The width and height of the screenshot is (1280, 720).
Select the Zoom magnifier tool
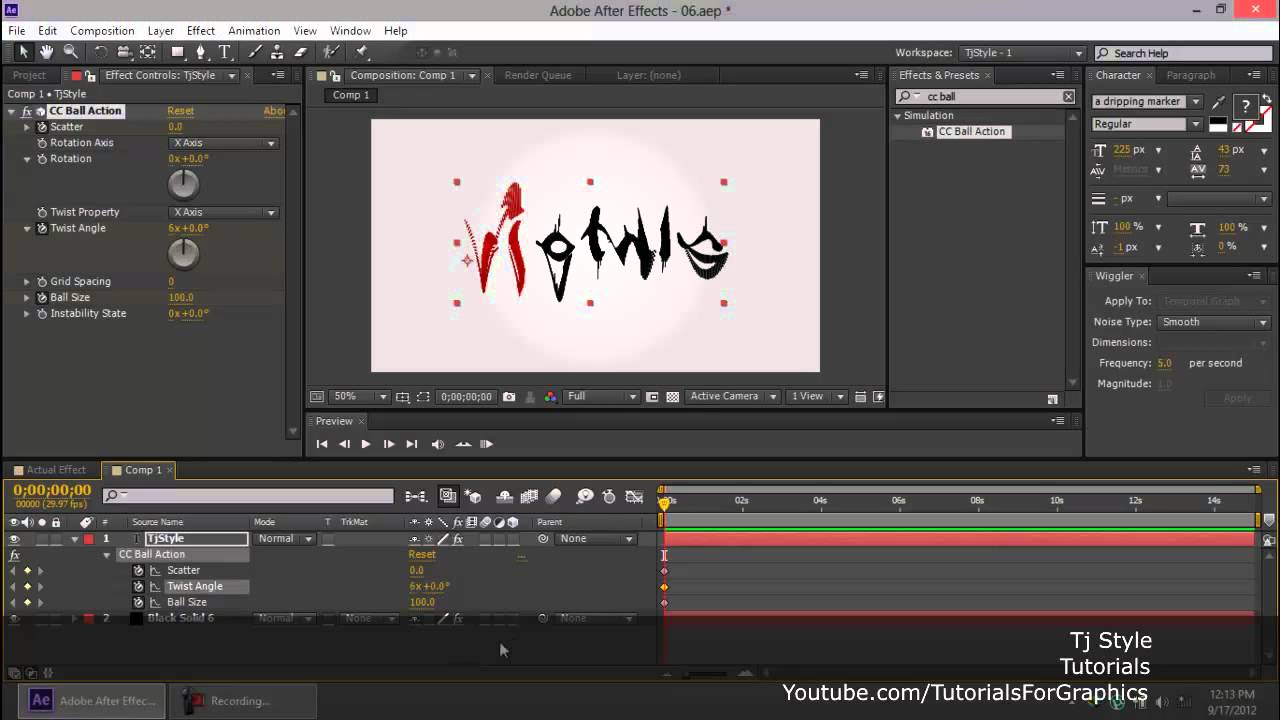[71, 53]
